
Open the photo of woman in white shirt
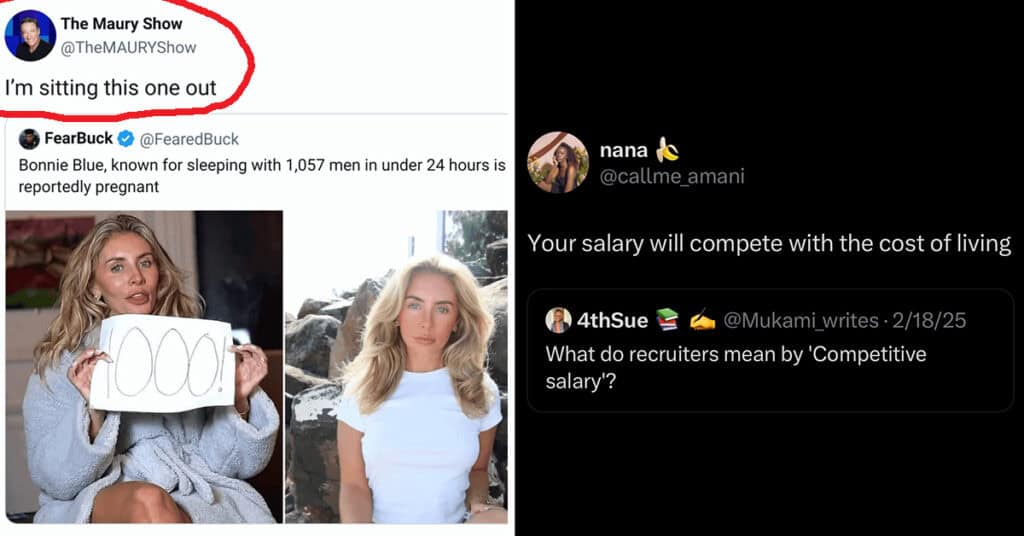coord(396,366)
